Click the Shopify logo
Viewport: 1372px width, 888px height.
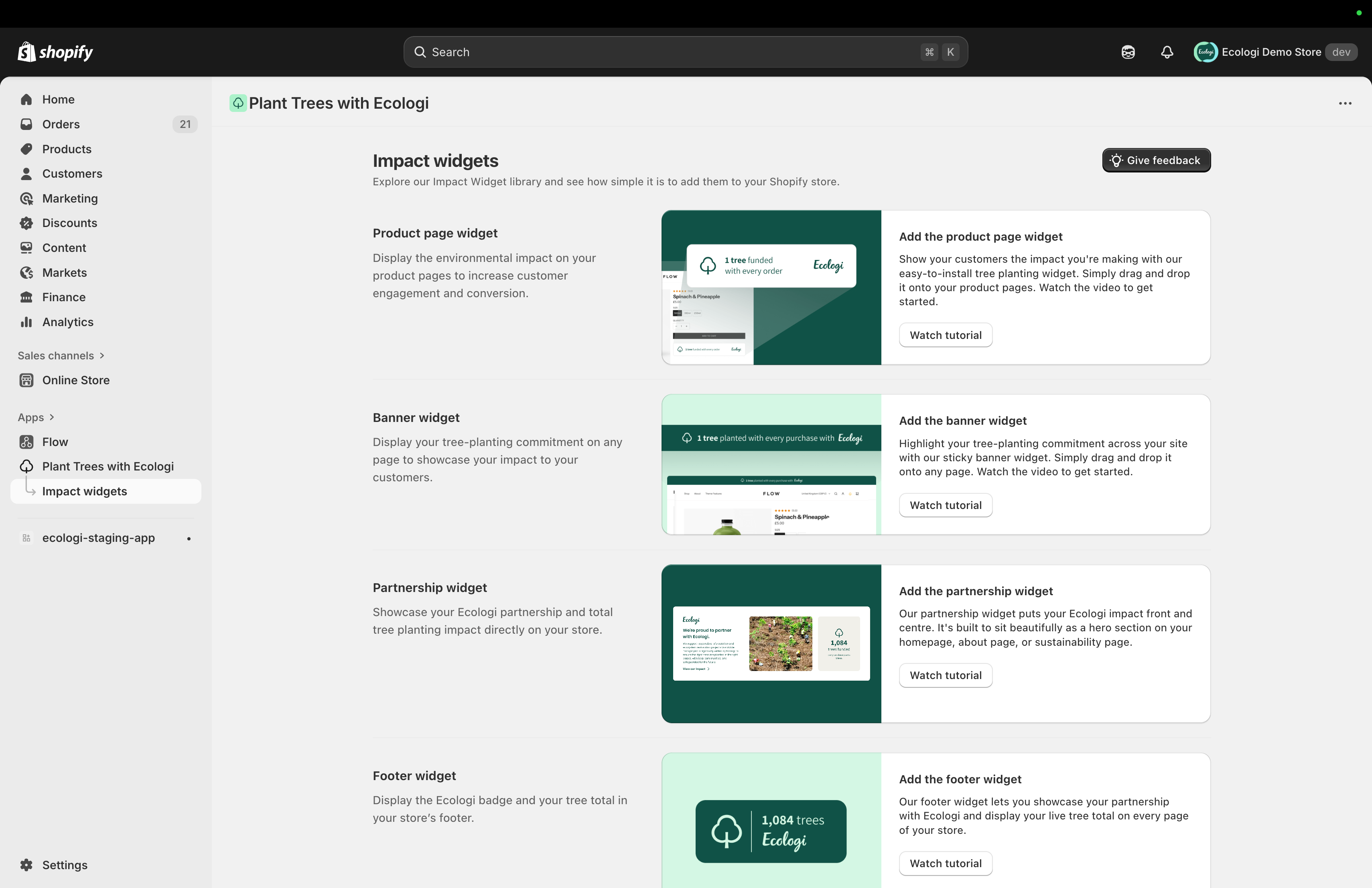click(55, 52)
